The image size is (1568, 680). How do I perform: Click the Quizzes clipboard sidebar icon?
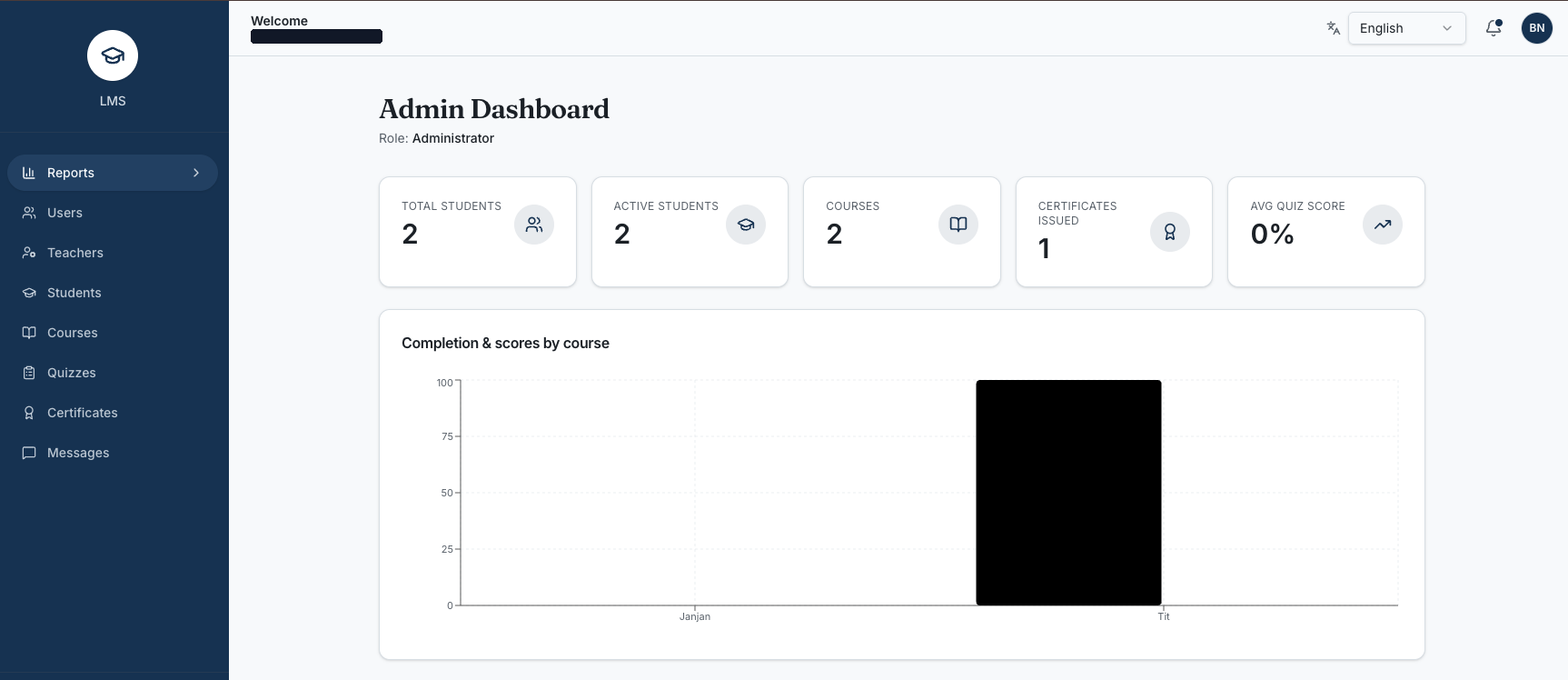(x=29, y=373)
